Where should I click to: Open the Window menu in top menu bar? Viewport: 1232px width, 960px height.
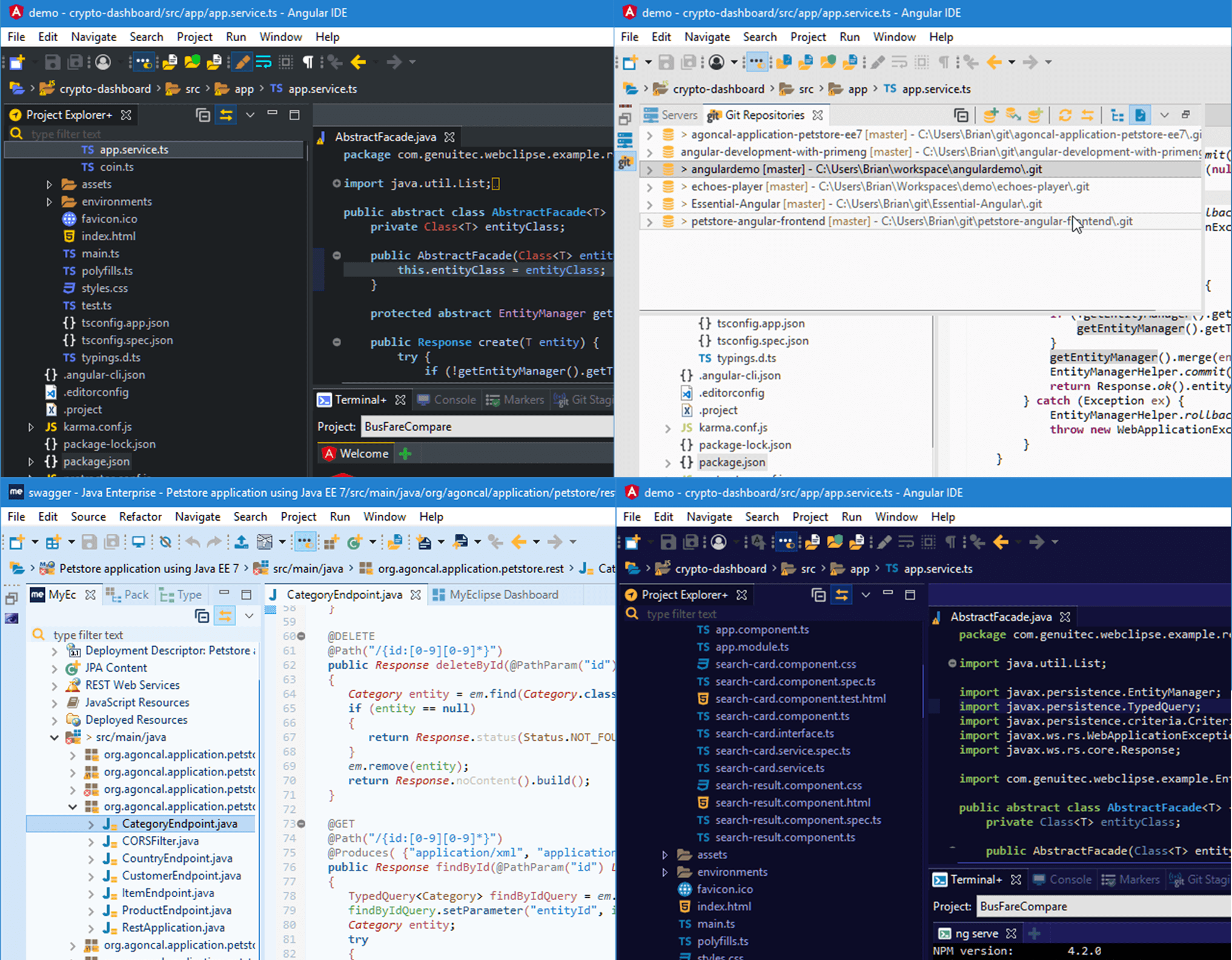coord(281,36)
